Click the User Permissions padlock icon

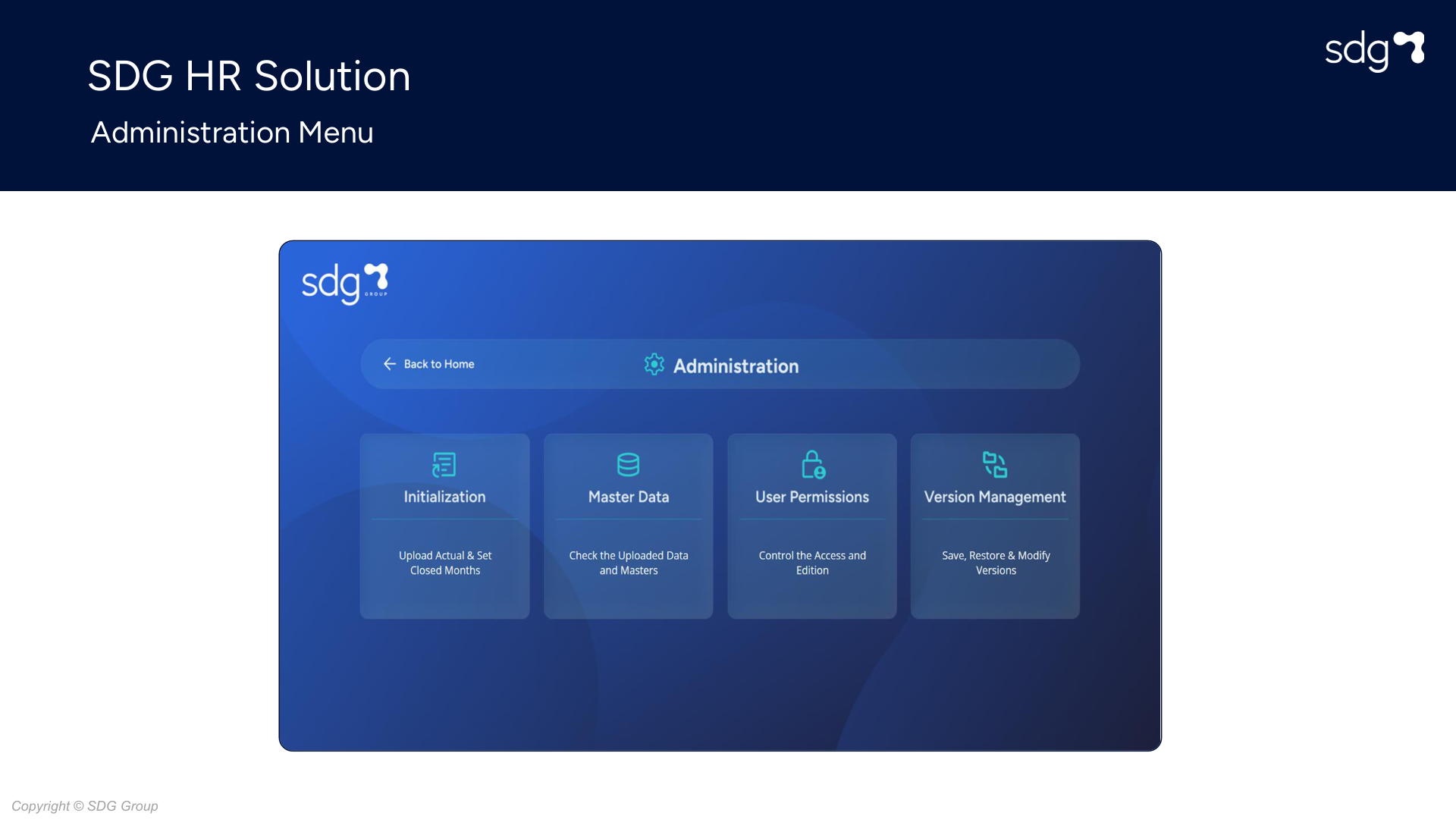813,465
